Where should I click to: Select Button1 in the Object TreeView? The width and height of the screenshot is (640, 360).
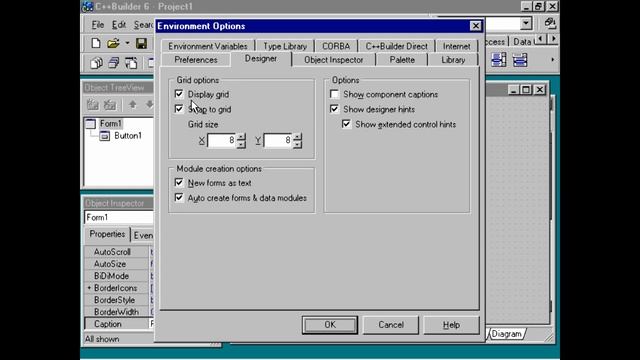pos(128,136)
